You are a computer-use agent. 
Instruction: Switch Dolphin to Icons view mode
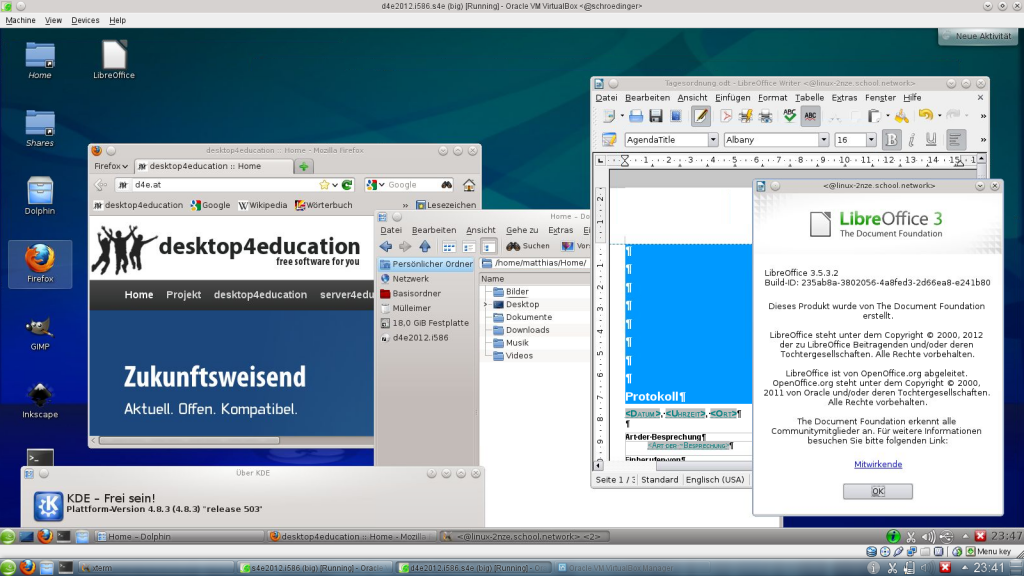click(449, 247)
